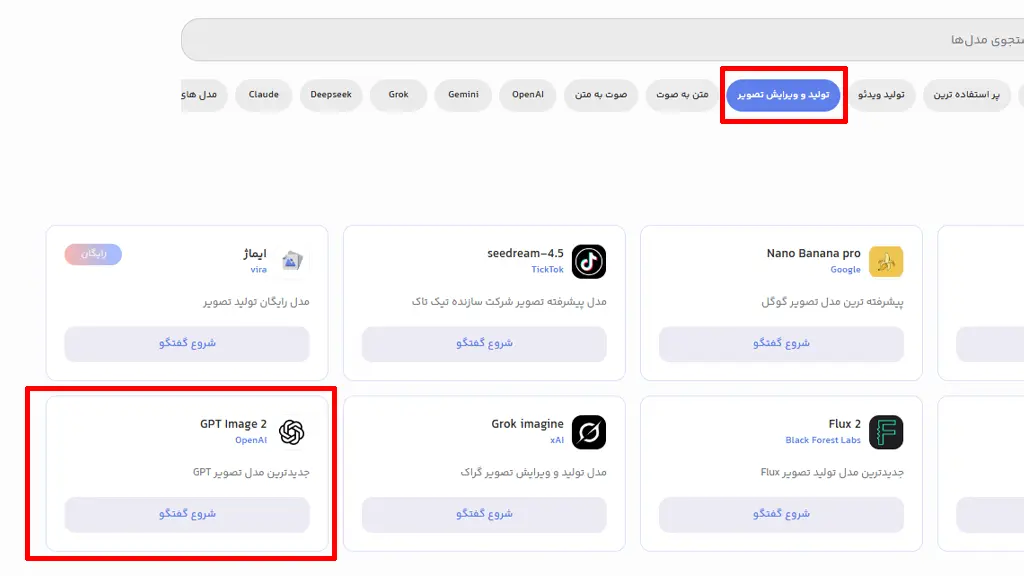This screenshot has height=576, width=1024.
Task: Click the seedream-4.5 TikTok logo icon
Action: tap(588, 261)
